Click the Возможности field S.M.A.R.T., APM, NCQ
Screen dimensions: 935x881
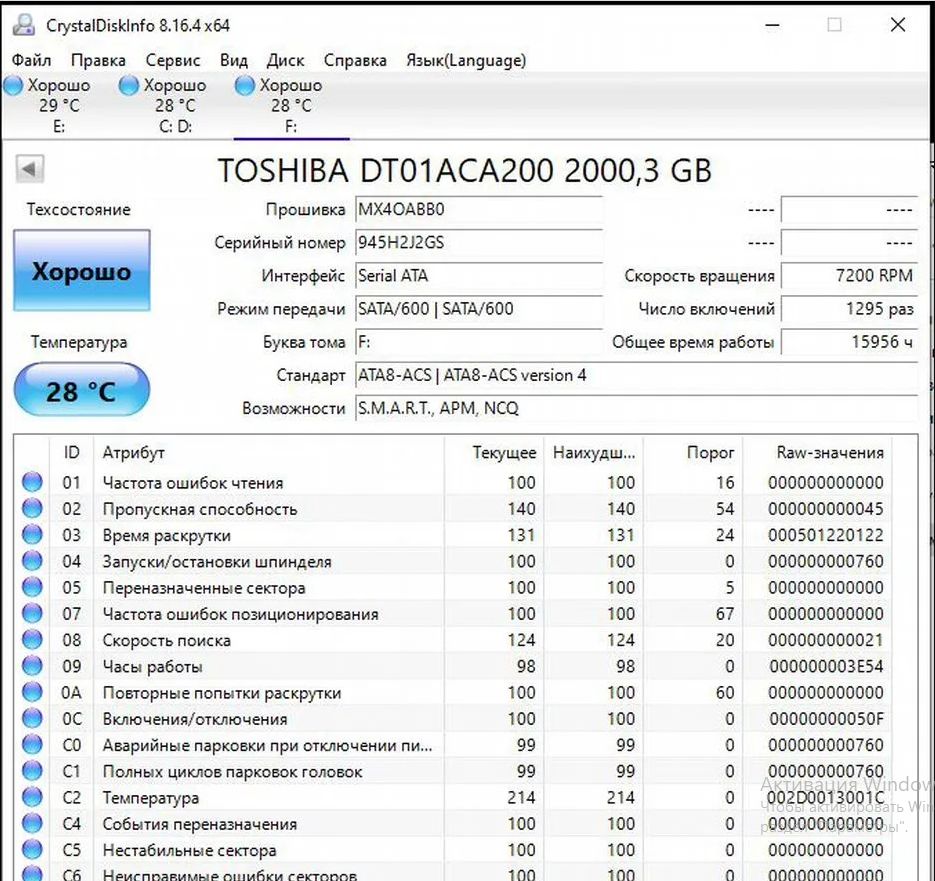pos(636,409)
